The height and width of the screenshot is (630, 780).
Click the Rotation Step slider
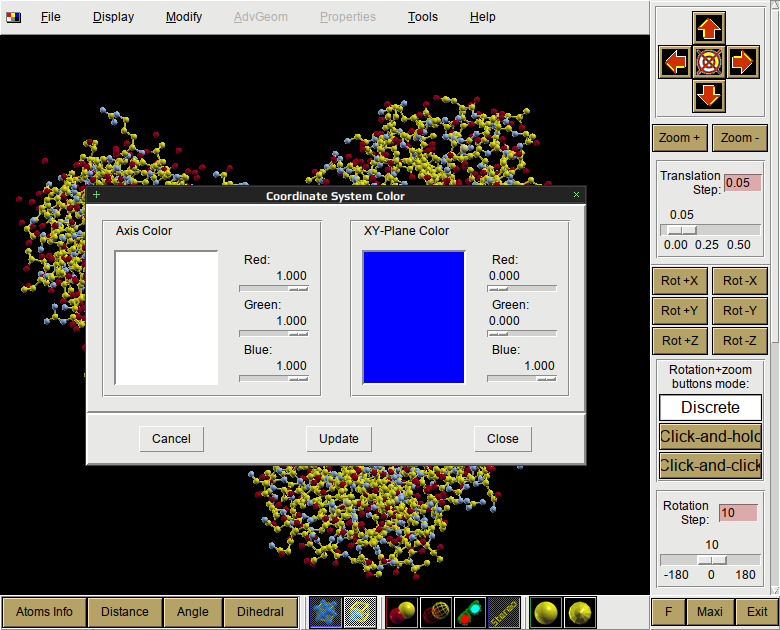[710, 560]
